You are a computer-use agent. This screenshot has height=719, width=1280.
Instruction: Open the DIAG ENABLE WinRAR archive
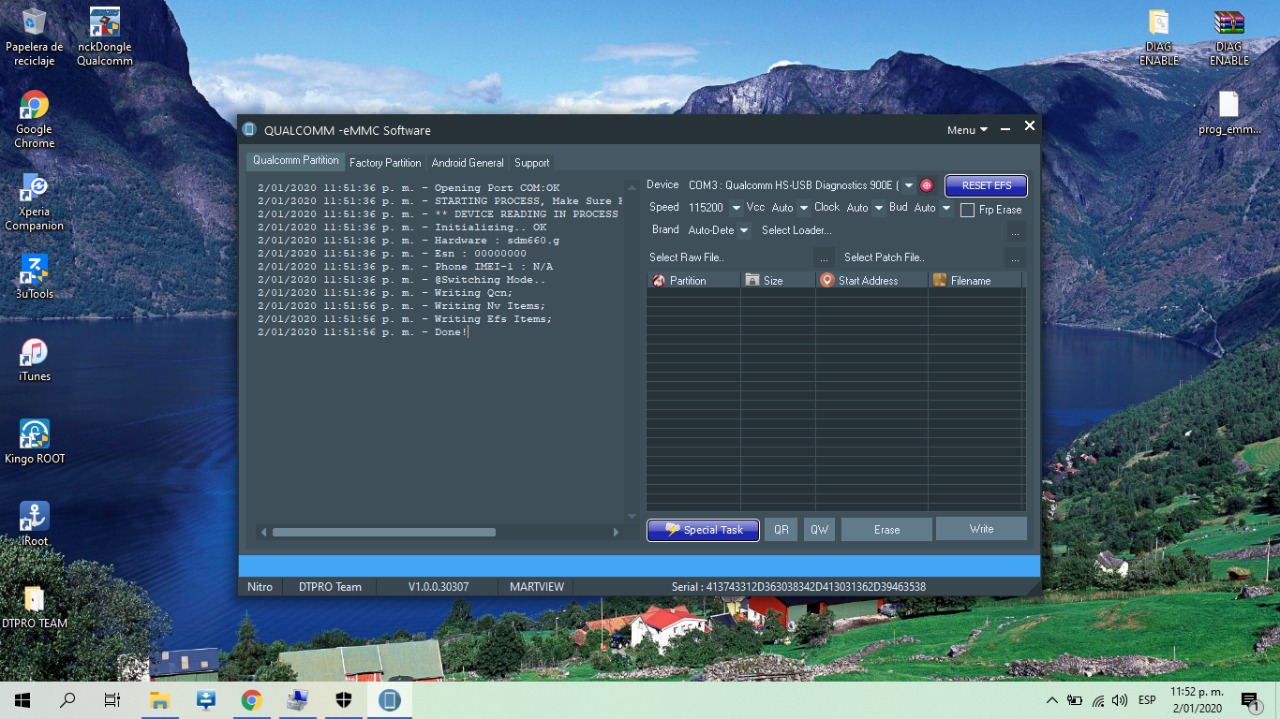(1229, 37)
